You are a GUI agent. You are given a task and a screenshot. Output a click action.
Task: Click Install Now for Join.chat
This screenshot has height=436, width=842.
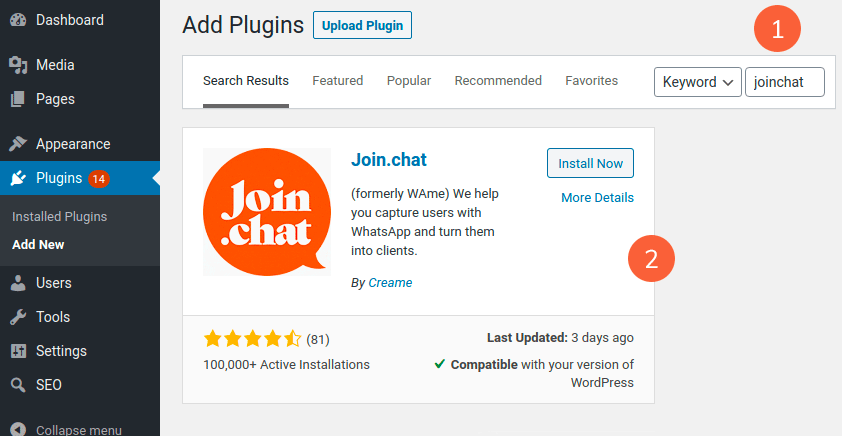(590, 163)
